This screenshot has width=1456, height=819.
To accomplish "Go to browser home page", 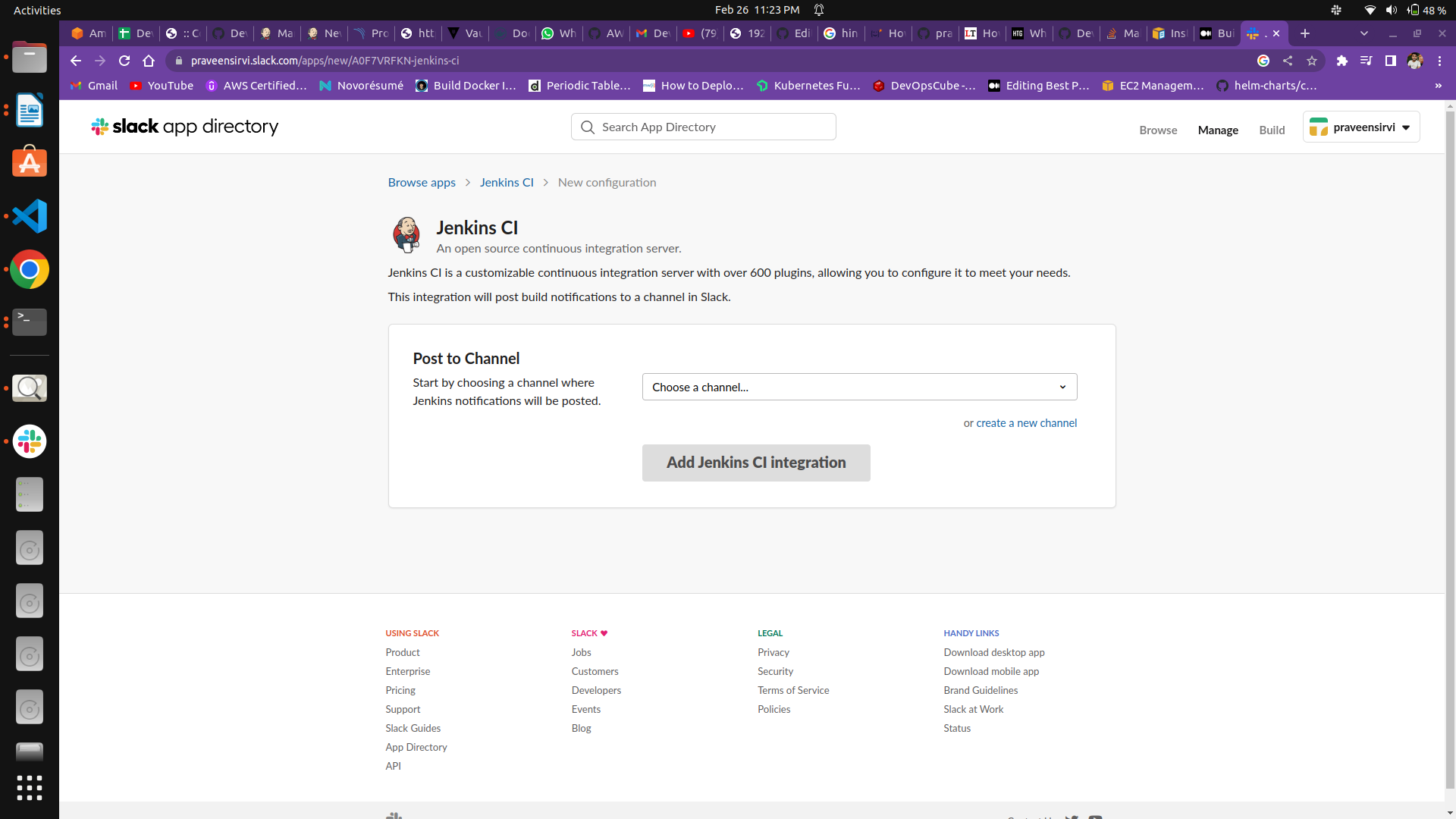I will 149,61.
